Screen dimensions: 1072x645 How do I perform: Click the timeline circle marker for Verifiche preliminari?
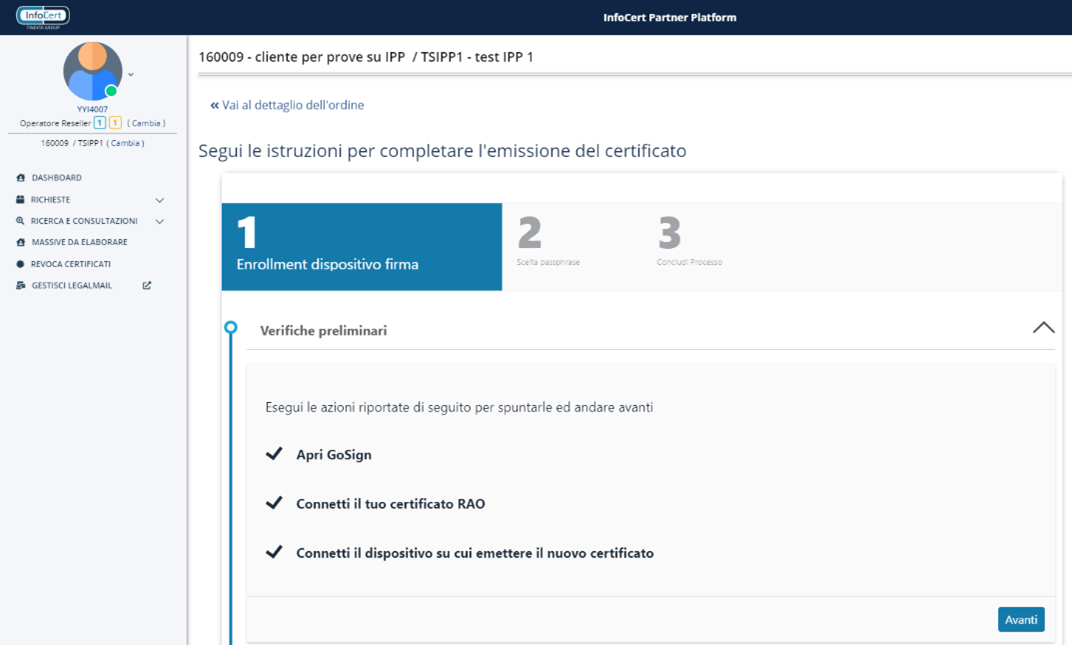pyautogui.click(x=231, y=328)
